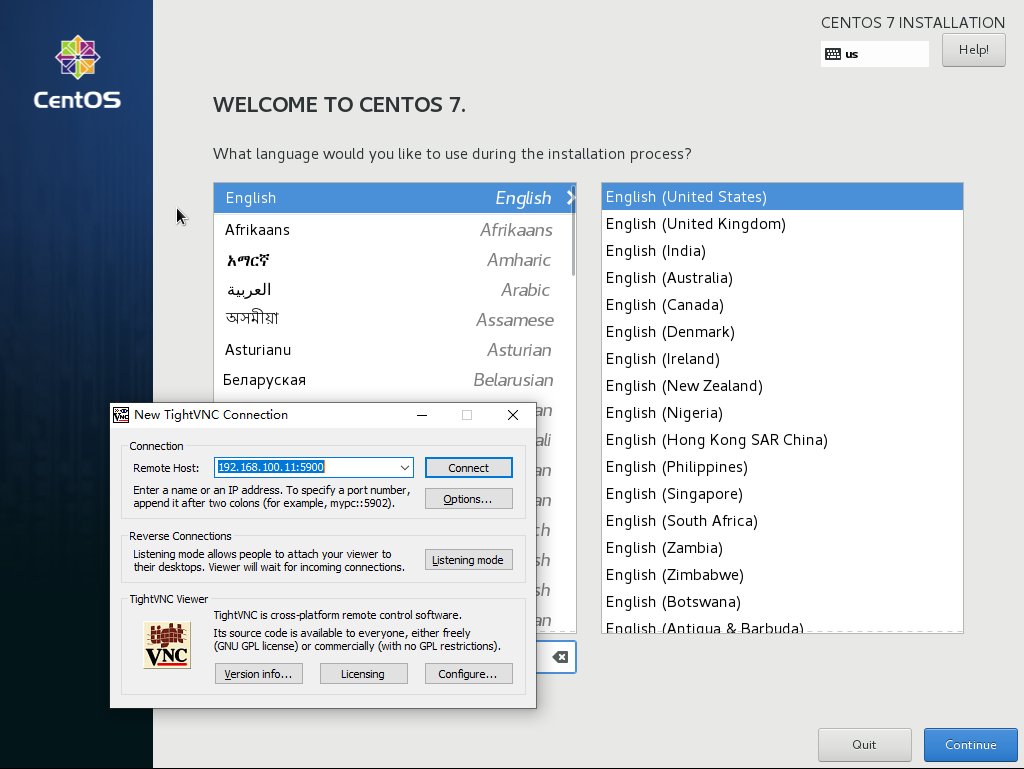Viewport: 1024px width, 769px height.
Task: Select English in the language list
Action: click(x=394, y=198)
